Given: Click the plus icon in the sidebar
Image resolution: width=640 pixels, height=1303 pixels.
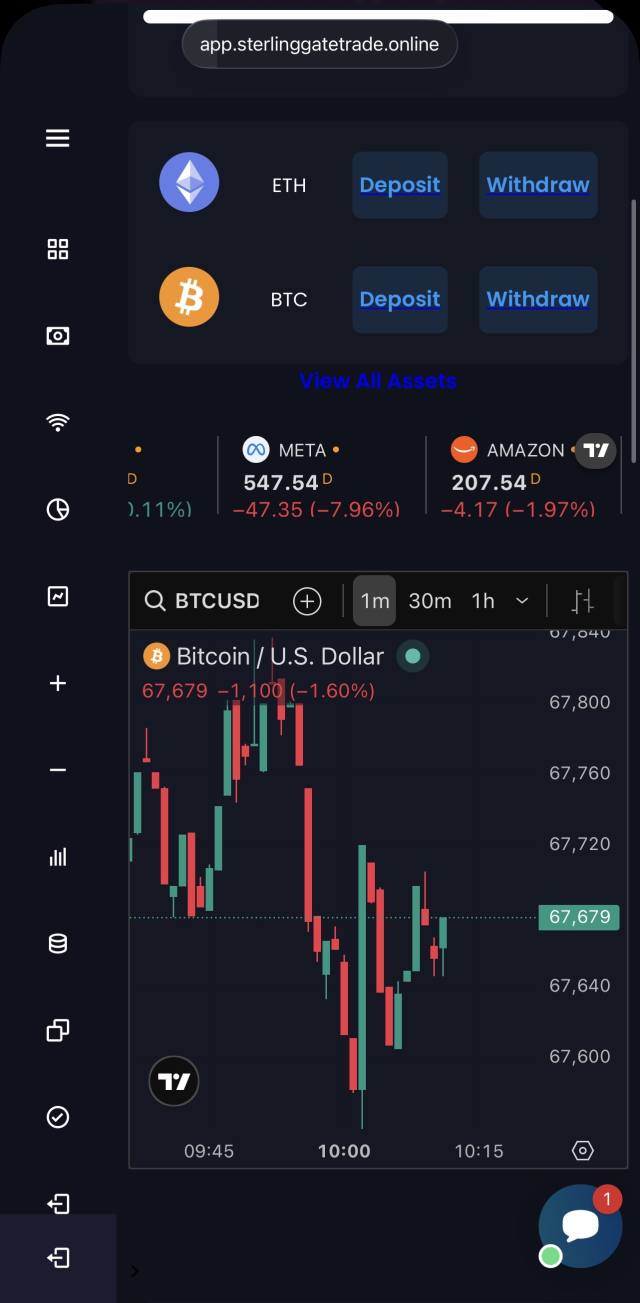Looking at the screenshot, I should [58, 683].
